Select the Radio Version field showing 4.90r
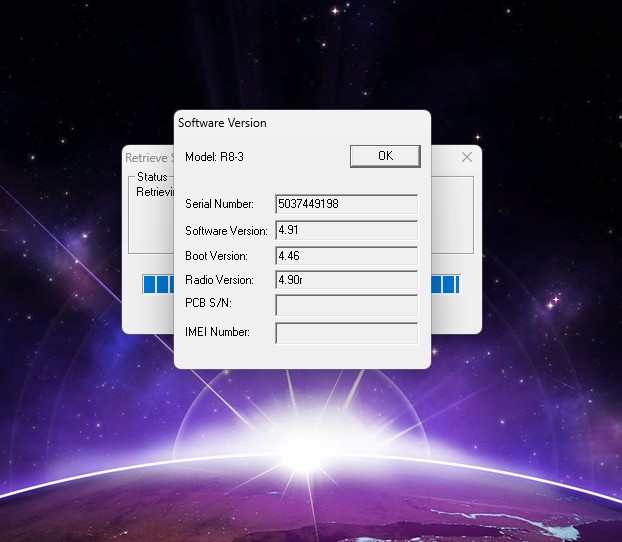 coord(346,280)
